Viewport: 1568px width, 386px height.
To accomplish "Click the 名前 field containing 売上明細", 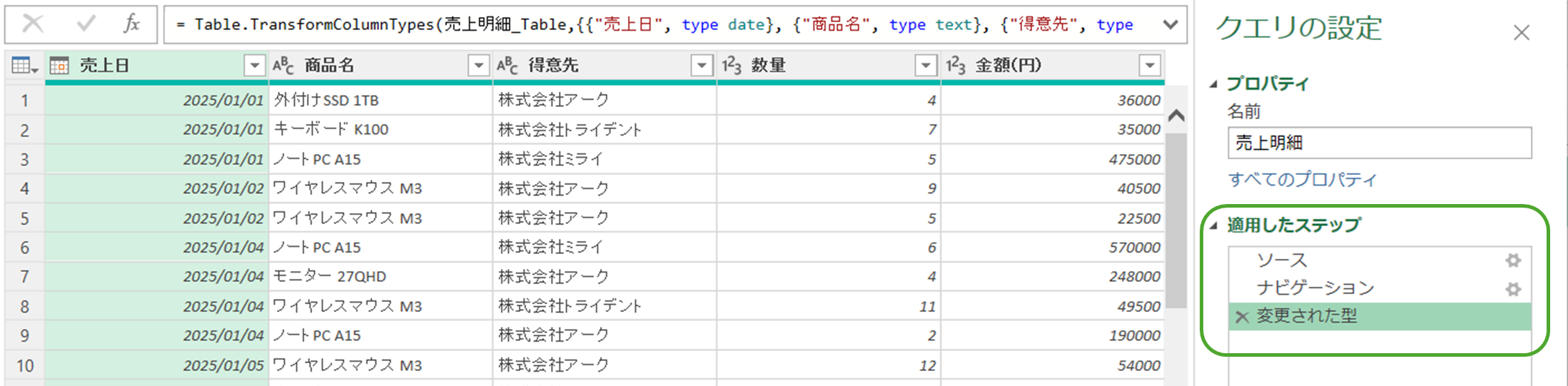I will (1379, 143).
